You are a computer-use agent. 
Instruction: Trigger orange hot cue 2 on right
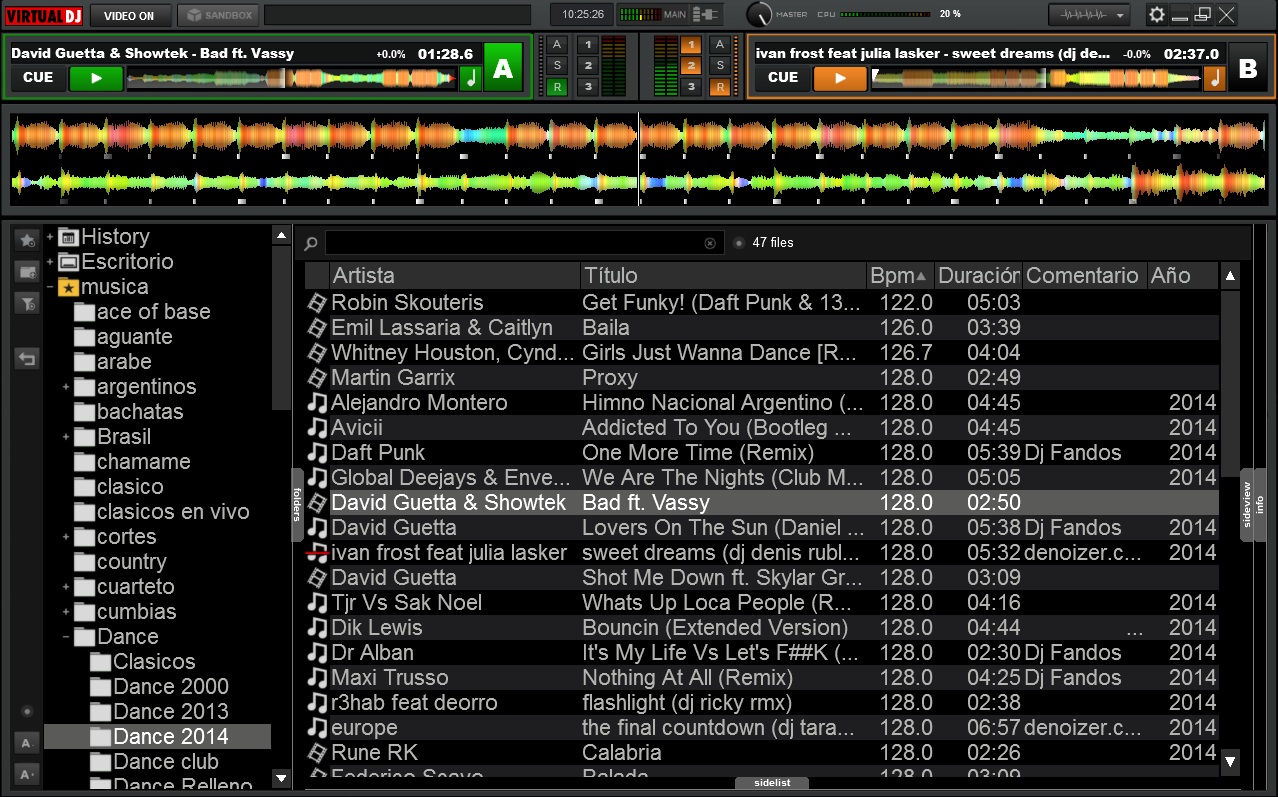click(690, 65)
